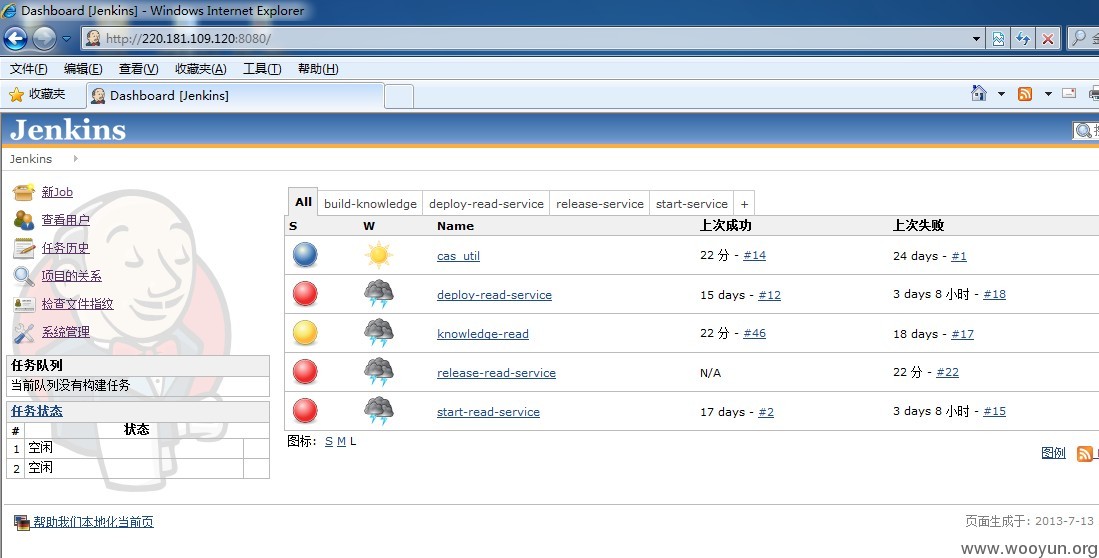Open the 新Job link
This screenshot has height=558, width=1099.
(57, 192)
